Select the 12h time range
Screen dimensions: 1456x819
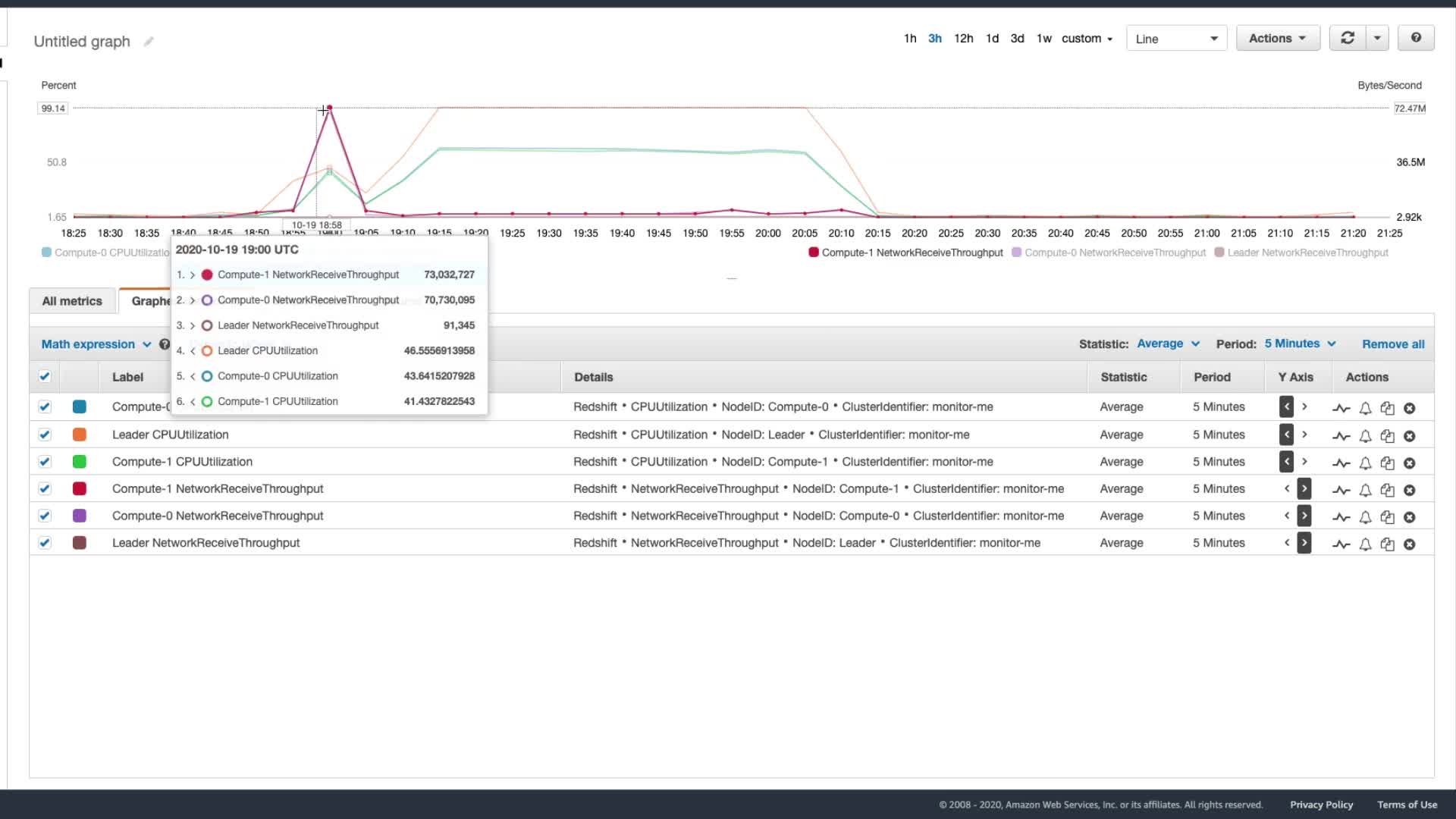(963, 38)
